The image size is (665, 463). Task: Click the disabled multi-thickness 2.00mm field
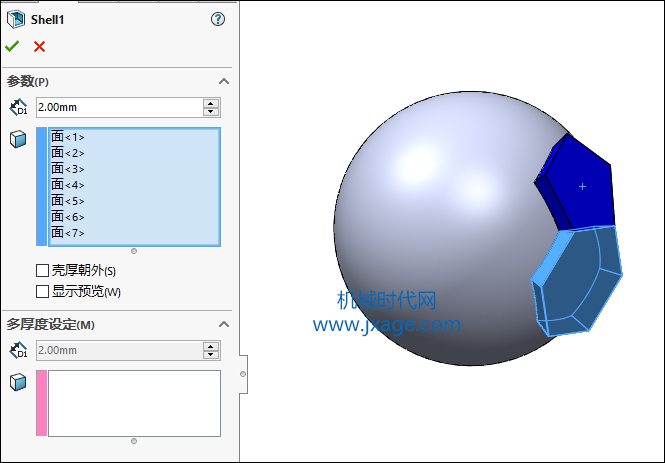[120, 350]
